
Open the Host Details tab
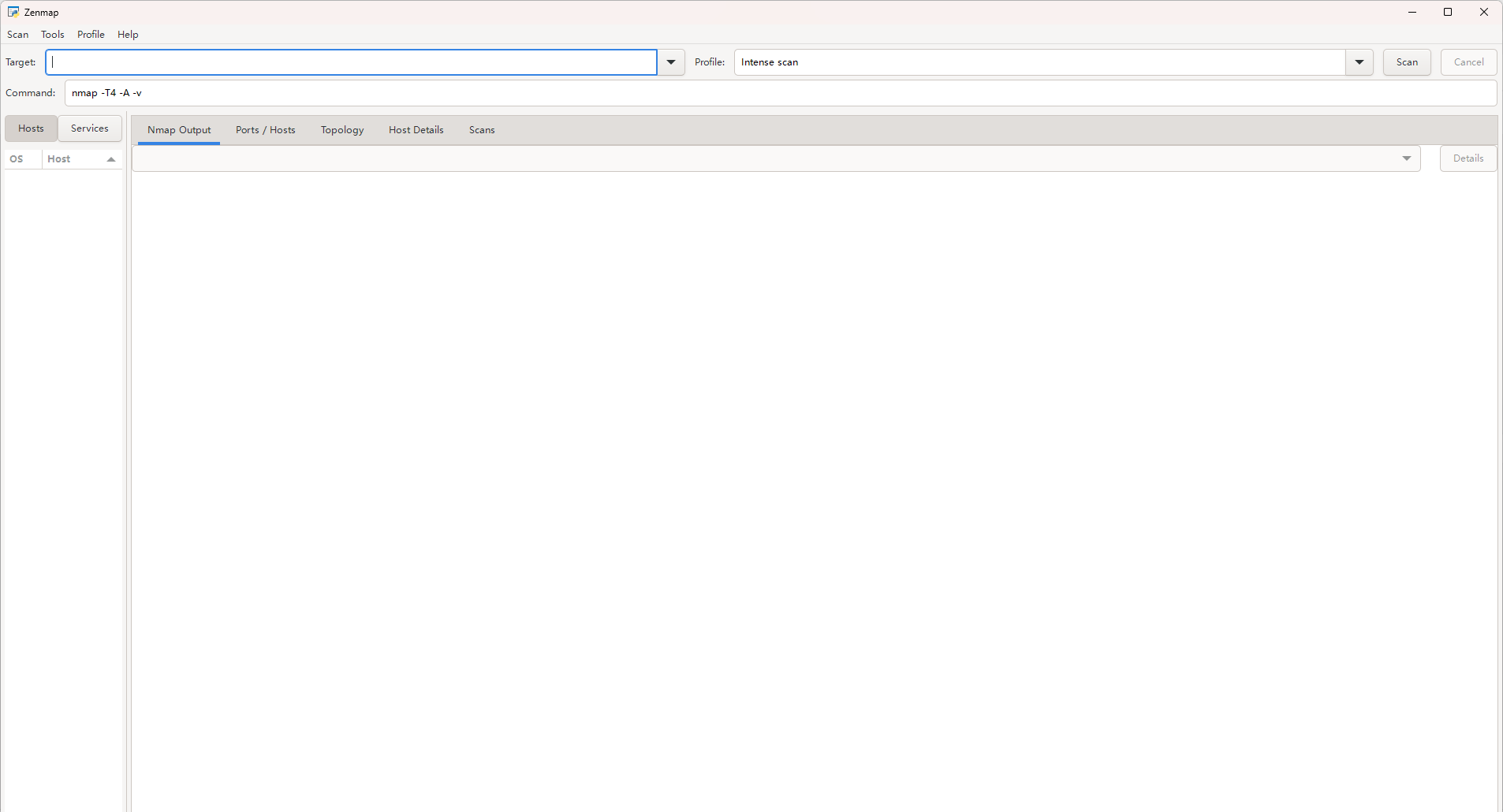click(x=416, y=130)
